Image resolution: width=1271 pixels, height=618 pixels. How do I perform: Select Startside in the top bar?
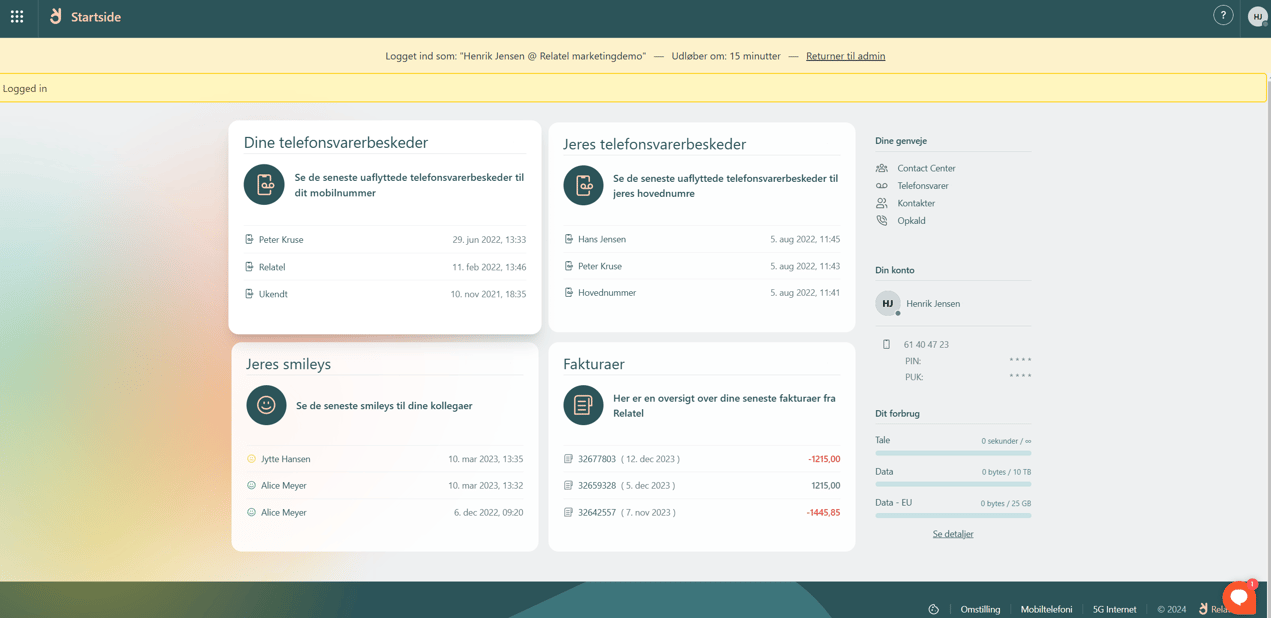97,17
